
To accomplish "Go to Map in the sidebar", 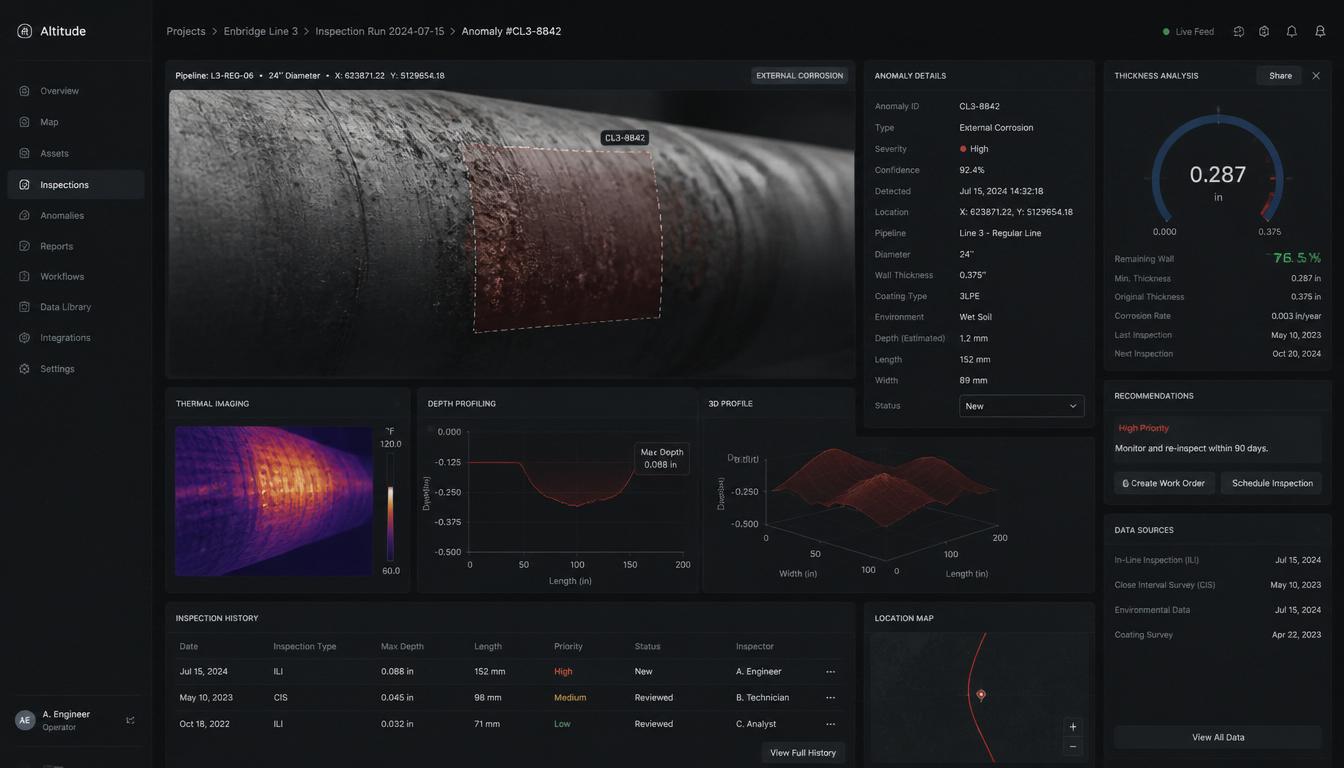I will point(76,122).
